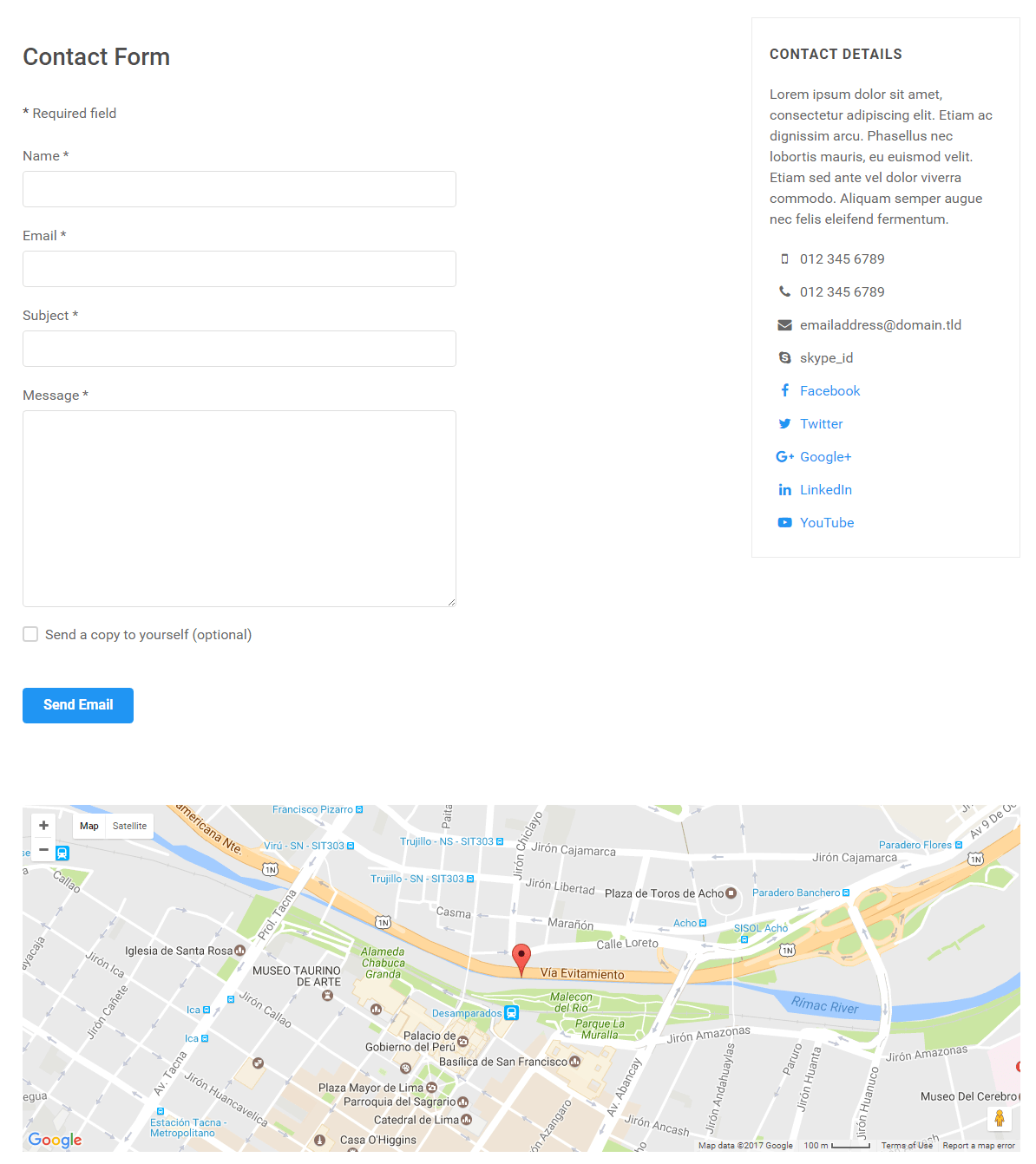Check Send a copy to yourself
Image resolution: width=1036 pixels, height=1164 pixels.
(30, 634)
